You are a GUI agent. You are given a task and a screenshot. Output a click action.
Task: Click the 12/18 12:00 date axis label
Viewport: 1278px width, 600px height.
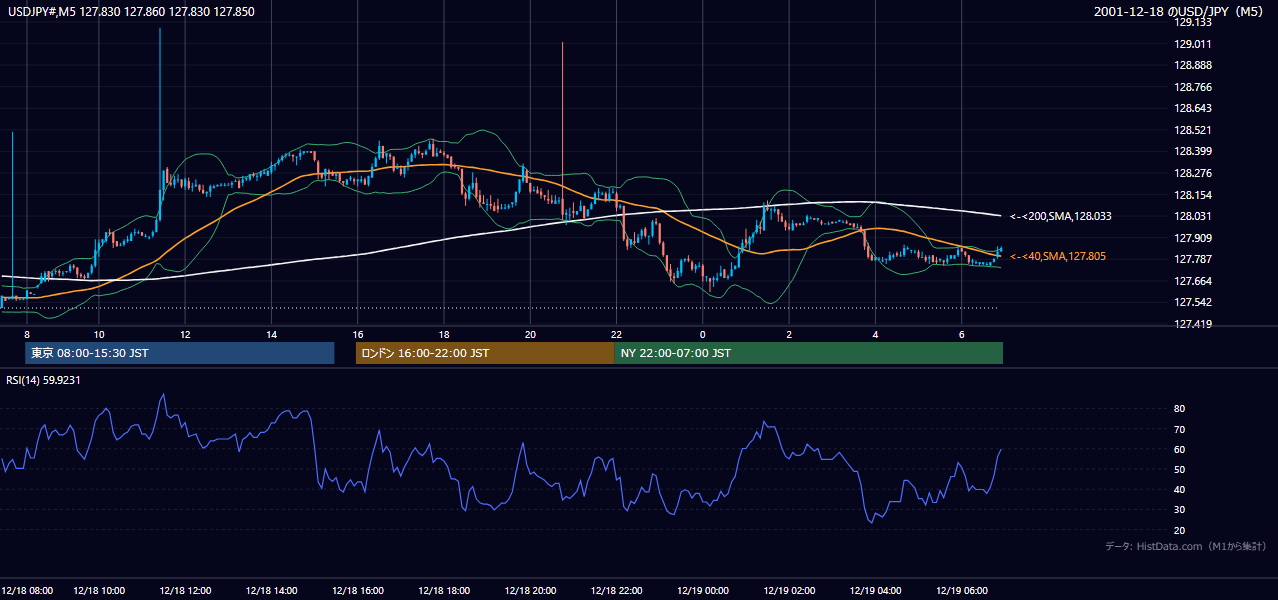(185, 590)
